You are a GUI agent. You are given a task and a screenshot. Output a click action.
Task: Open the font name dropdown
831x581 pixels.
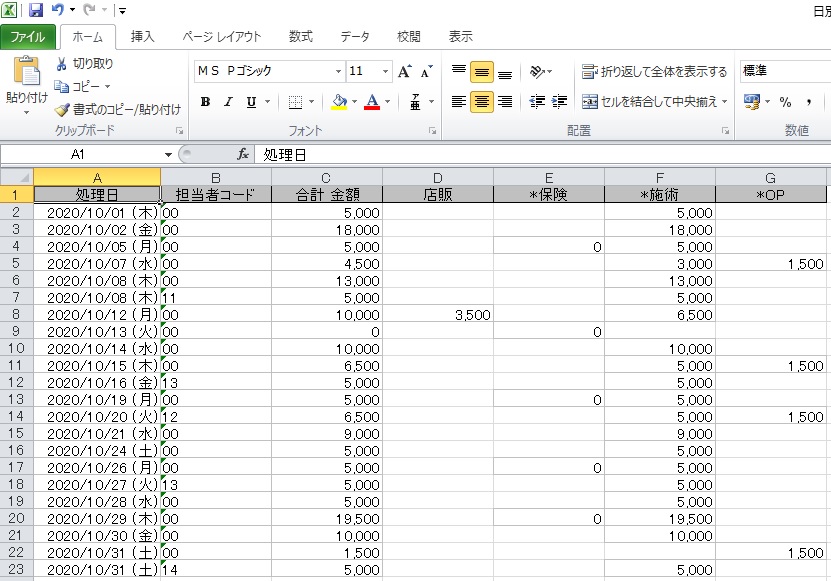point(338,72)
